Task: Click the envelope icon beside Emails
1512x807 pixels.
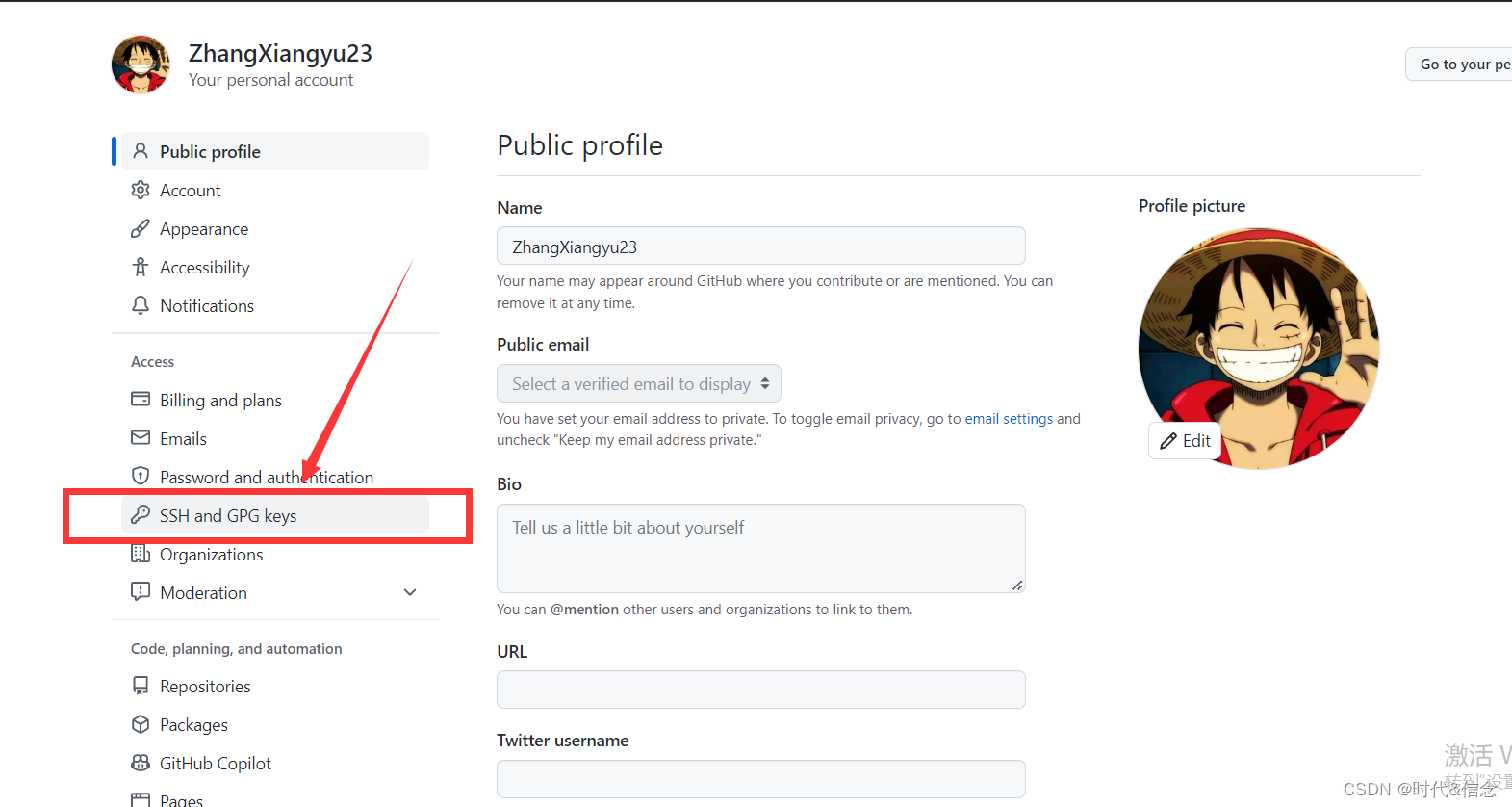Action: click(x=141, y=438)
